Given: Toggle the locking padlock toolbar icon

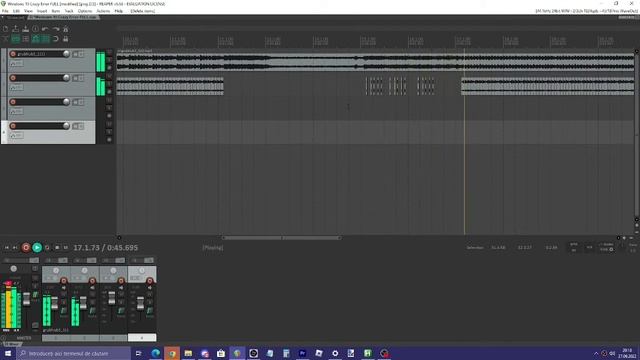Looking at the screenshot, I should point(65,39).
